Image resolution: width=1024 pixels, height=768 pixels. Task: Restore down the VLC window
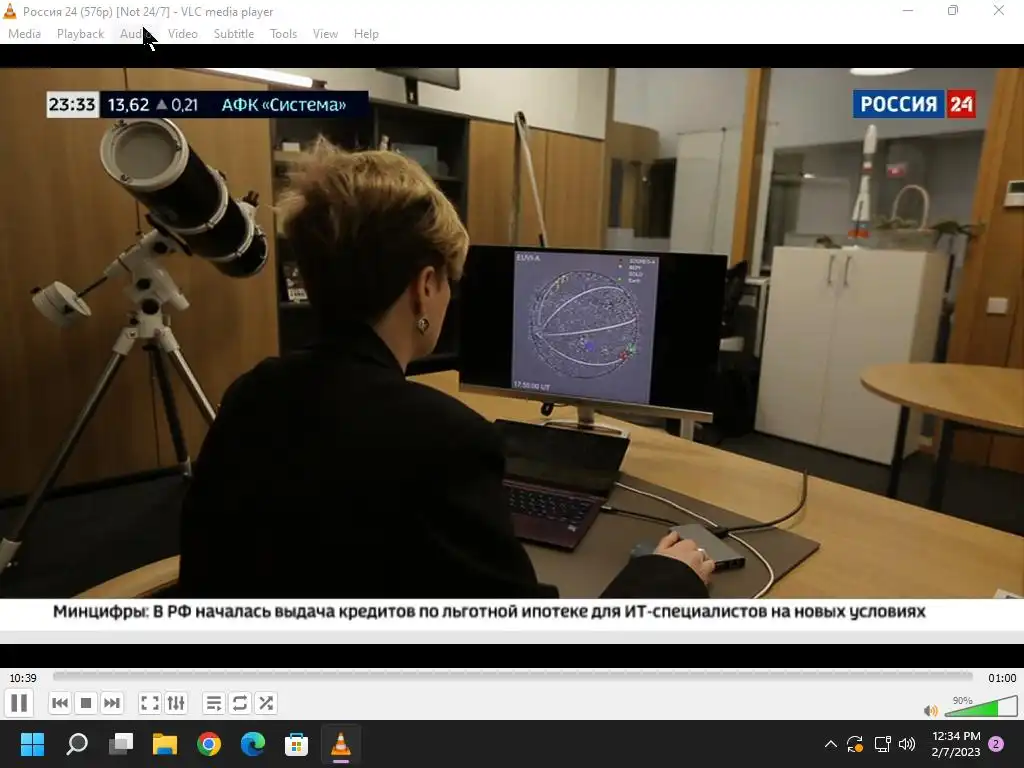(953, 10)
